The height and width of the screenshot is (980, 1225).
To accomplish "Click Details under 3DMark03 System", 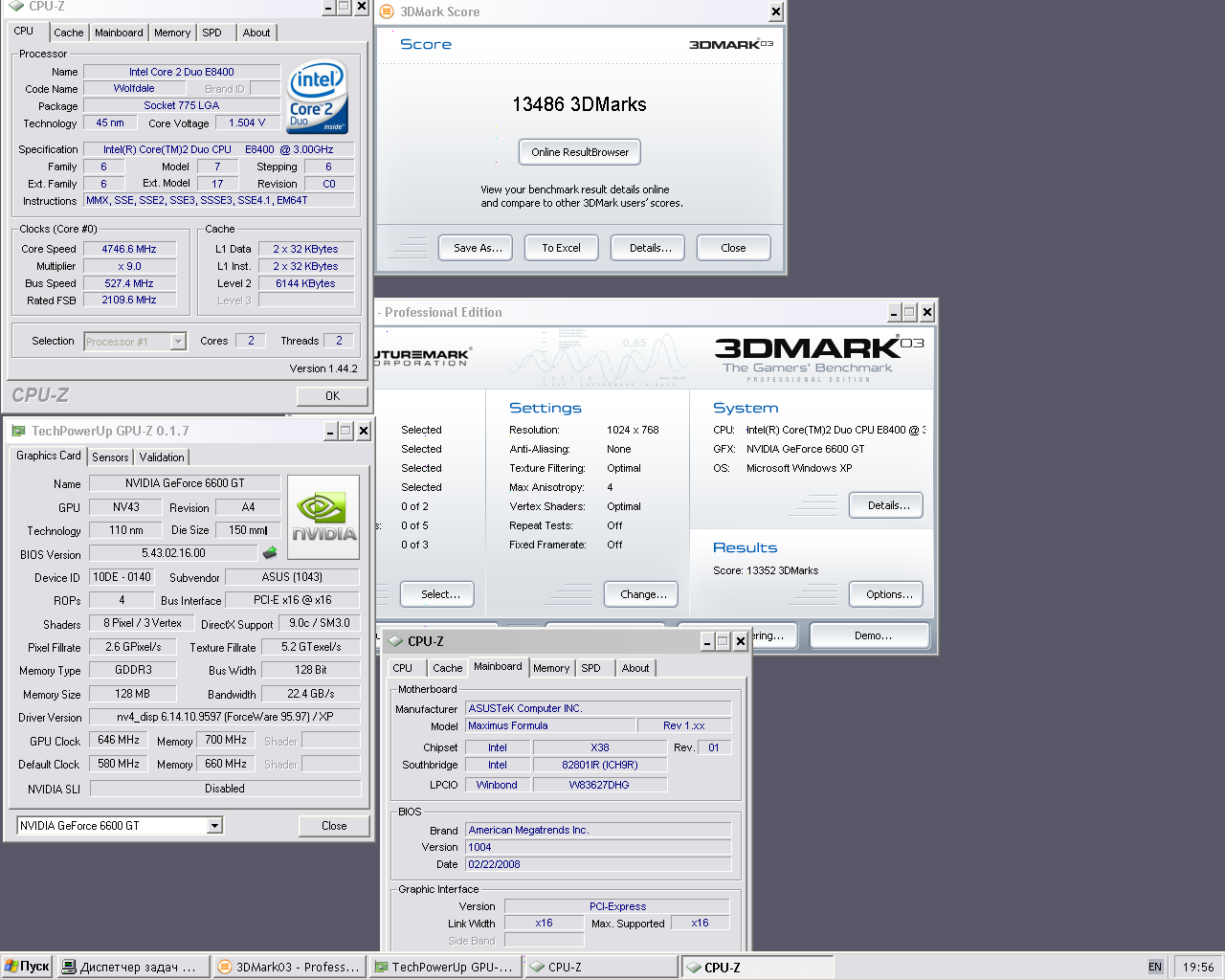I will (x=886, y=505).
